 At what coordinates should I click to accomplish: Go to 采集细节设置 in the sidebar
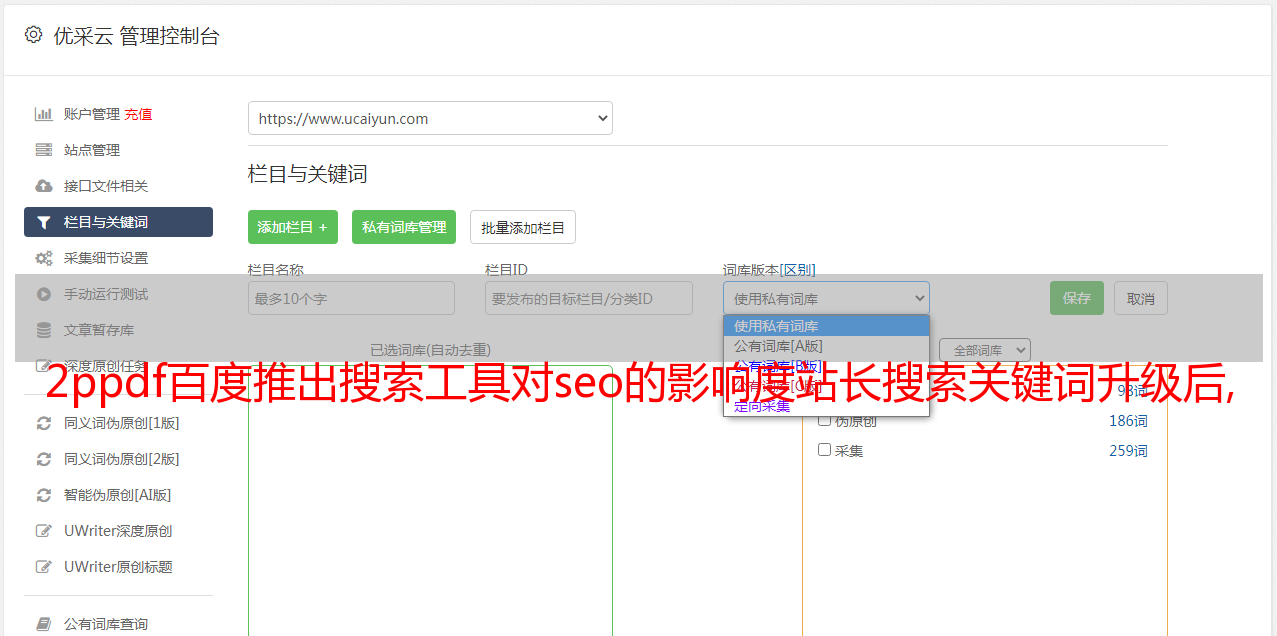(106, 258)
